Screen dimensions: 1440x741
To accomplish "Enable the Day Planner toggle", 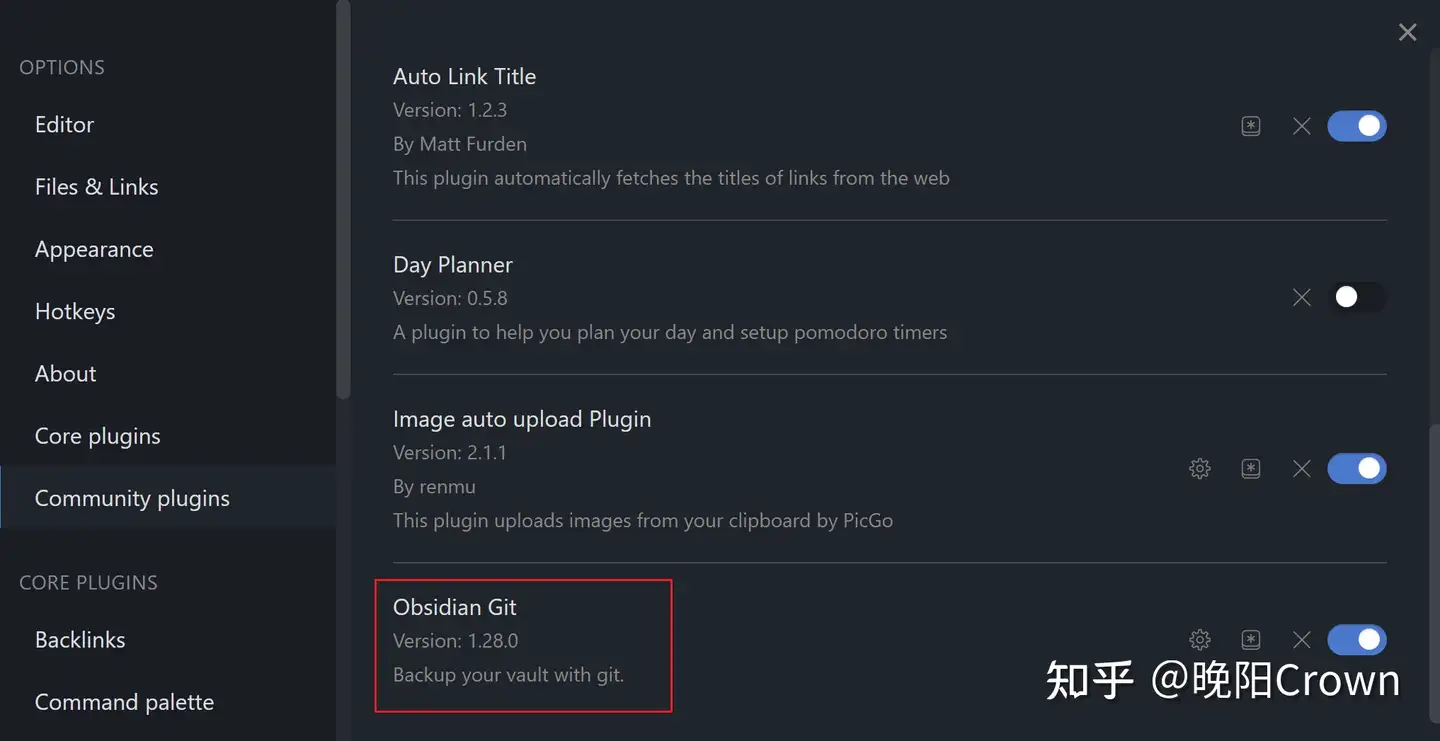I will tap(1357, 297).
